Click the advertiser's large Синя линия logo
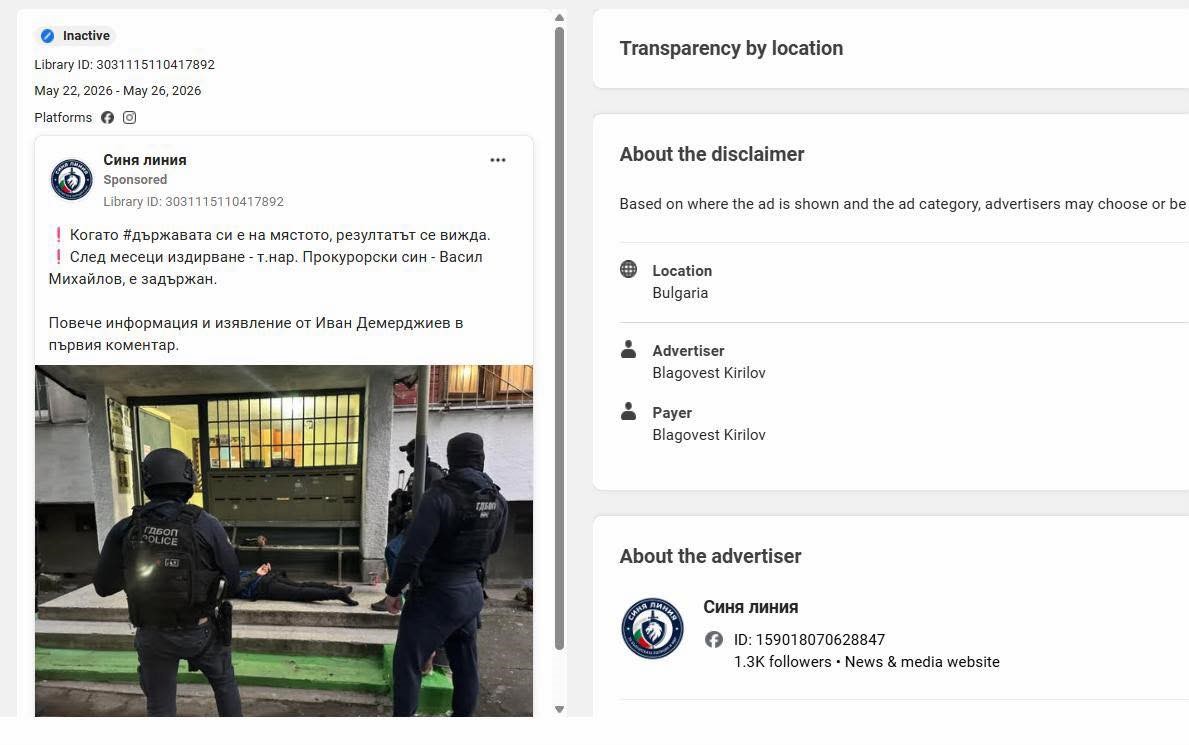 coord(652,628)
